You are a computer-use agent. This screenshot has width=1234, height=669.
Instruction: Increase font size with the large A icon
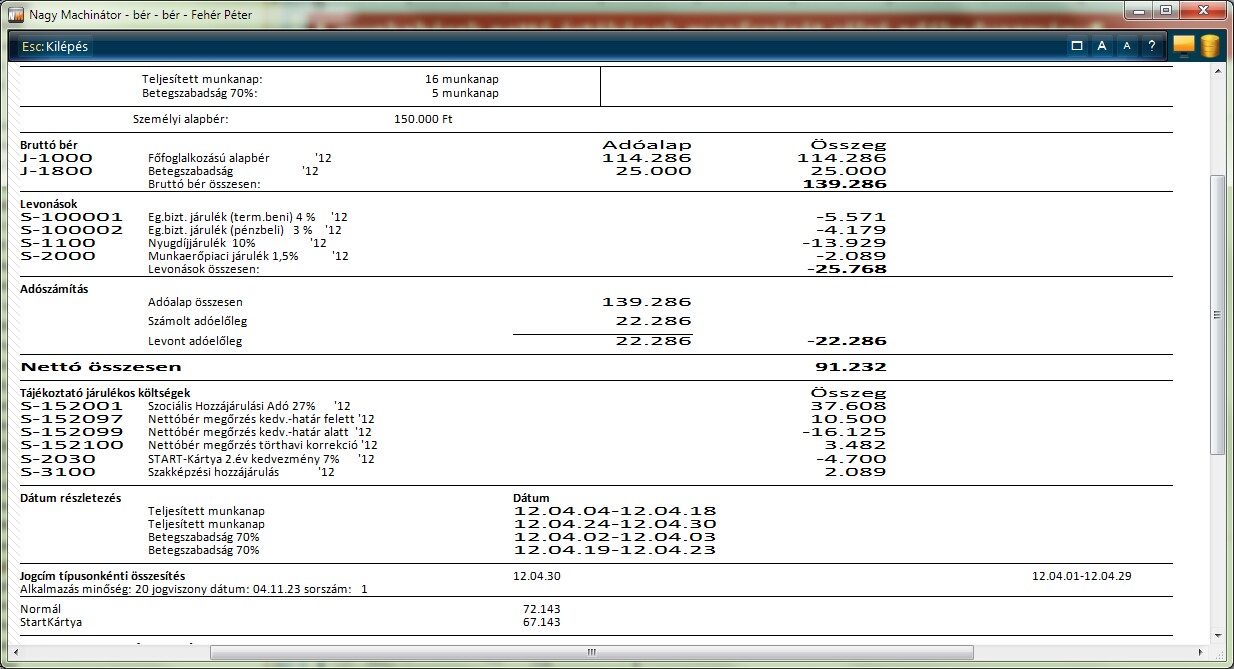tap(1101, 46)
